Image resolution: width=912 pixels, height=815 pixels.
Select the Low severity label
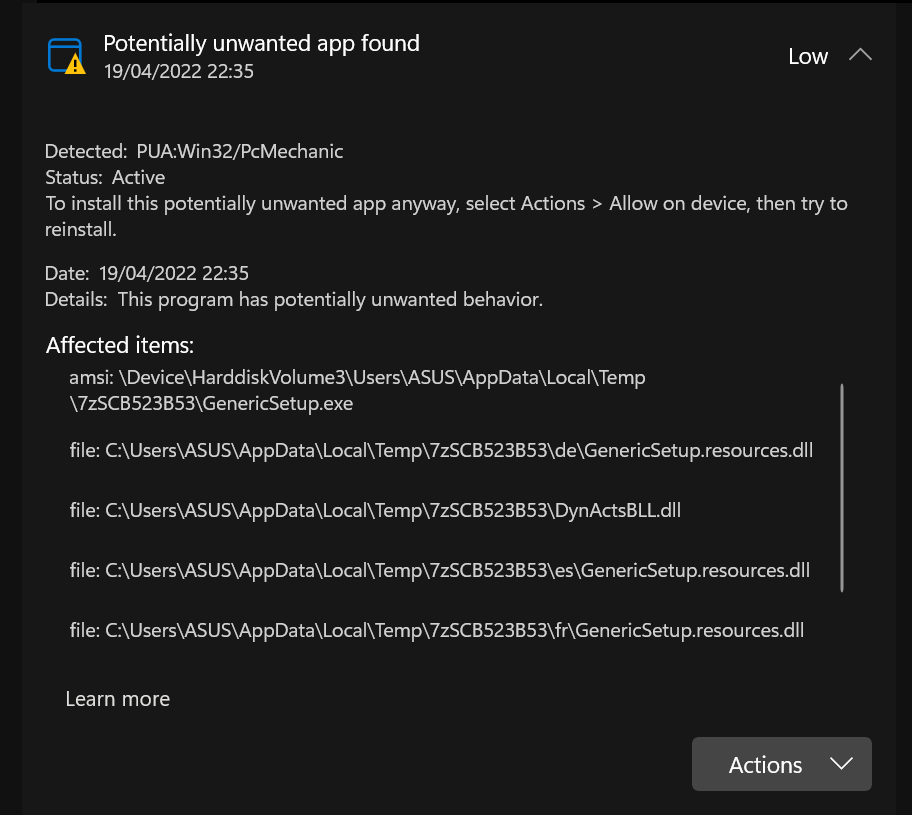(808, 56)
